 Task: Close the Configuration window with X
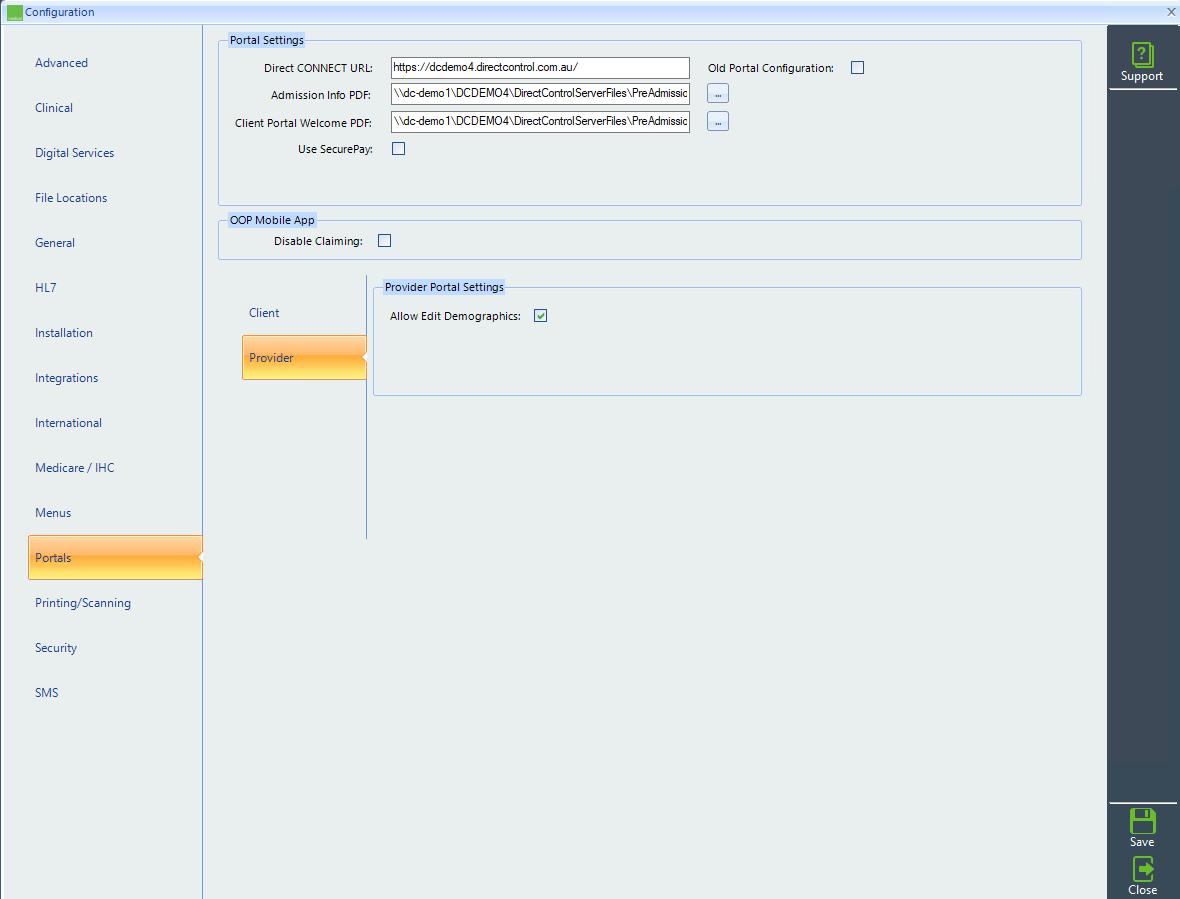click(x=1170, y=12)
